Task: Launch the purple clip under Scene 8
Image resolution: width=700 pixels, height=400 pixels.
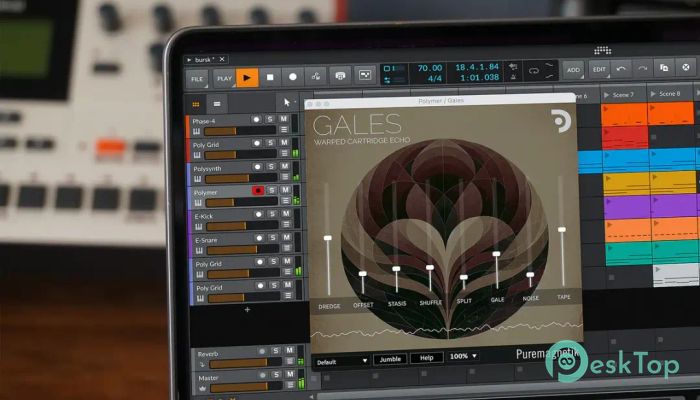Action: 674,205
